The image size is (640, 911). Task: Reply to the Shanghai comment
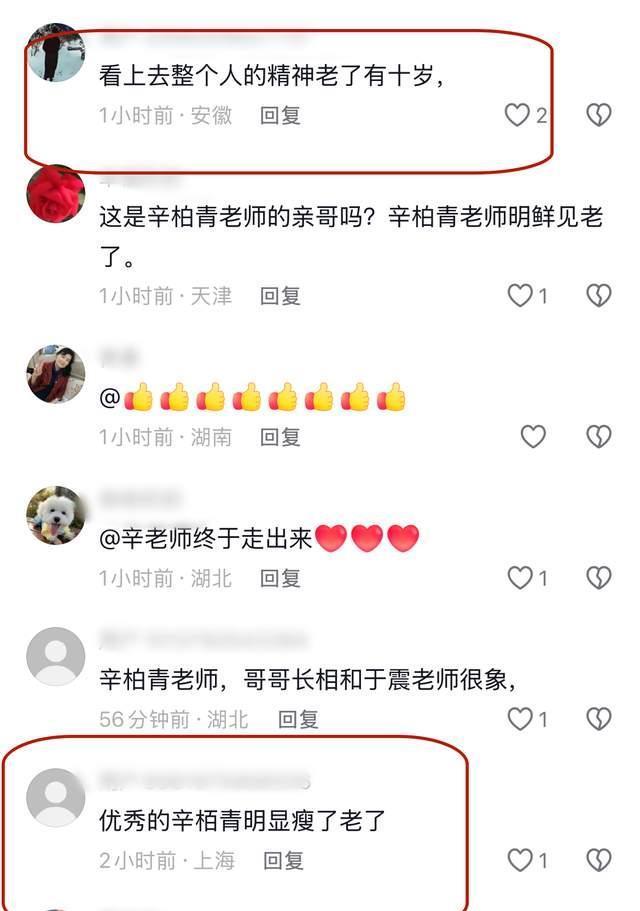pyautogui.click(x=283, y=860)
